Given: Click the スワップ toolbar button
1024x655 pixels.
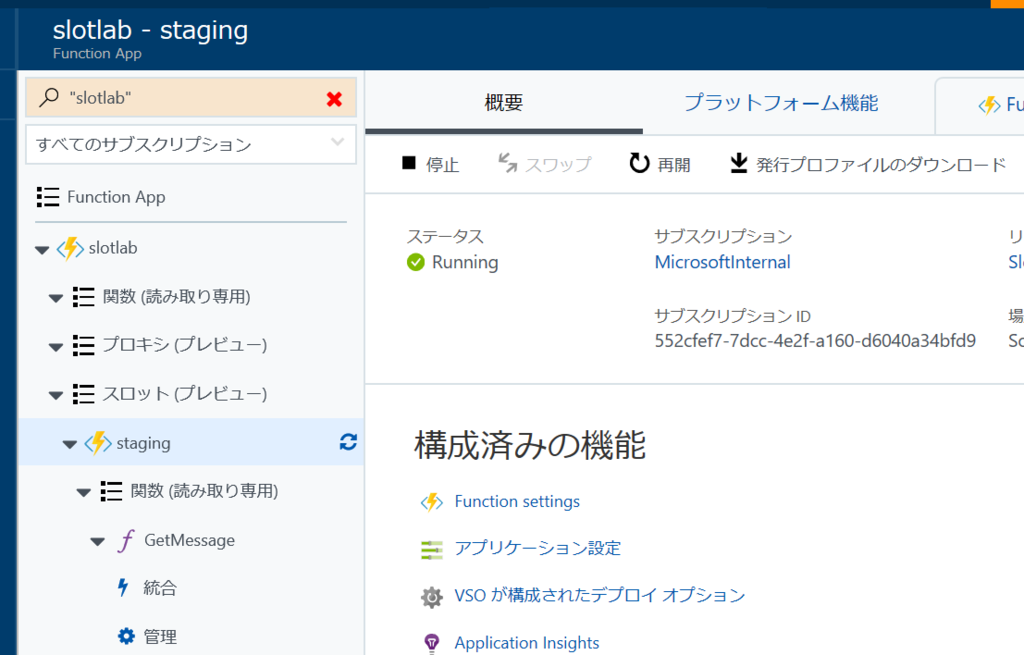Looking at the screenshot, I should (545, 165).
